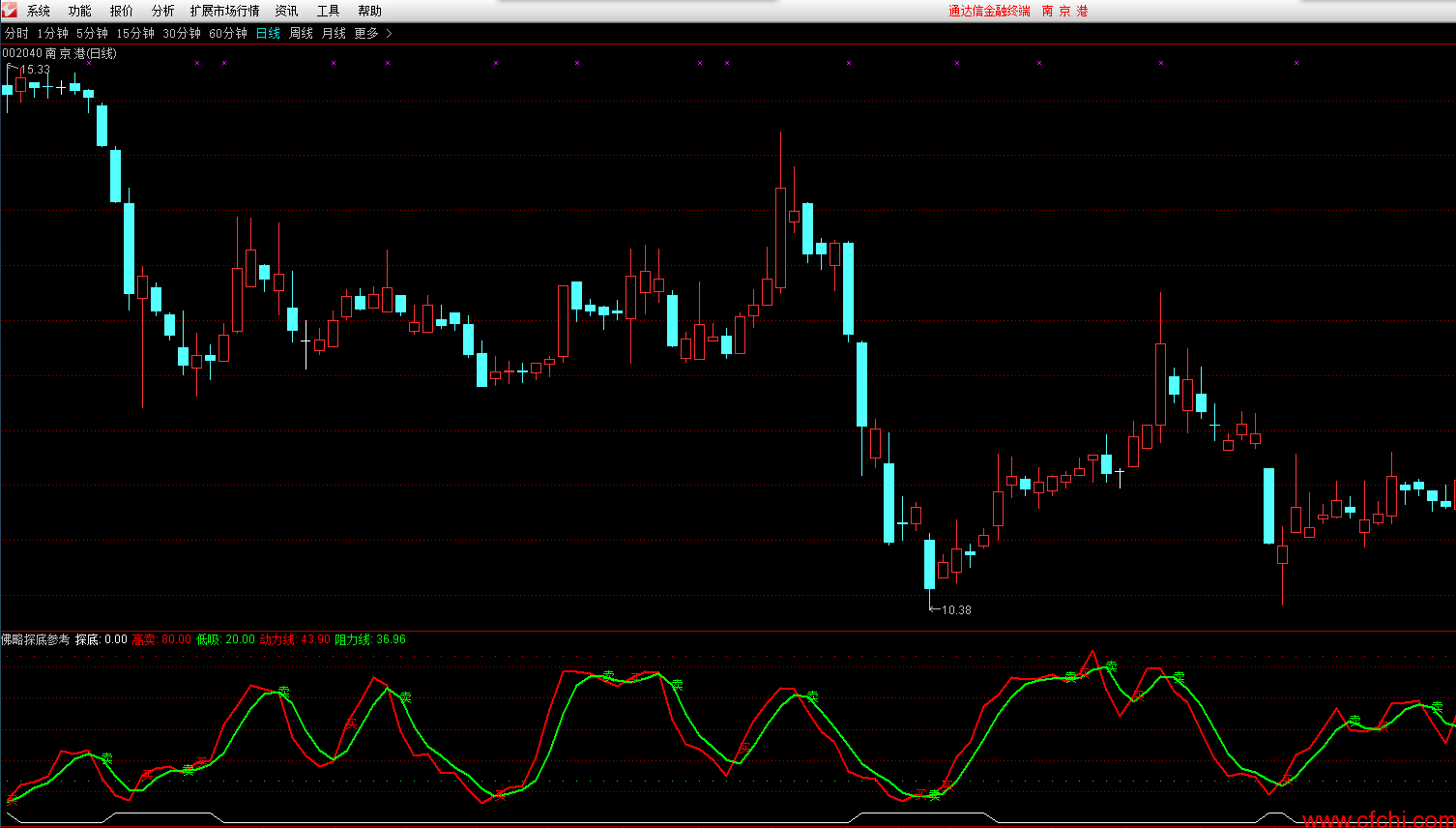Open the 扩展市场行情 menu
1456x828 pixels.
tap(225, 11)
